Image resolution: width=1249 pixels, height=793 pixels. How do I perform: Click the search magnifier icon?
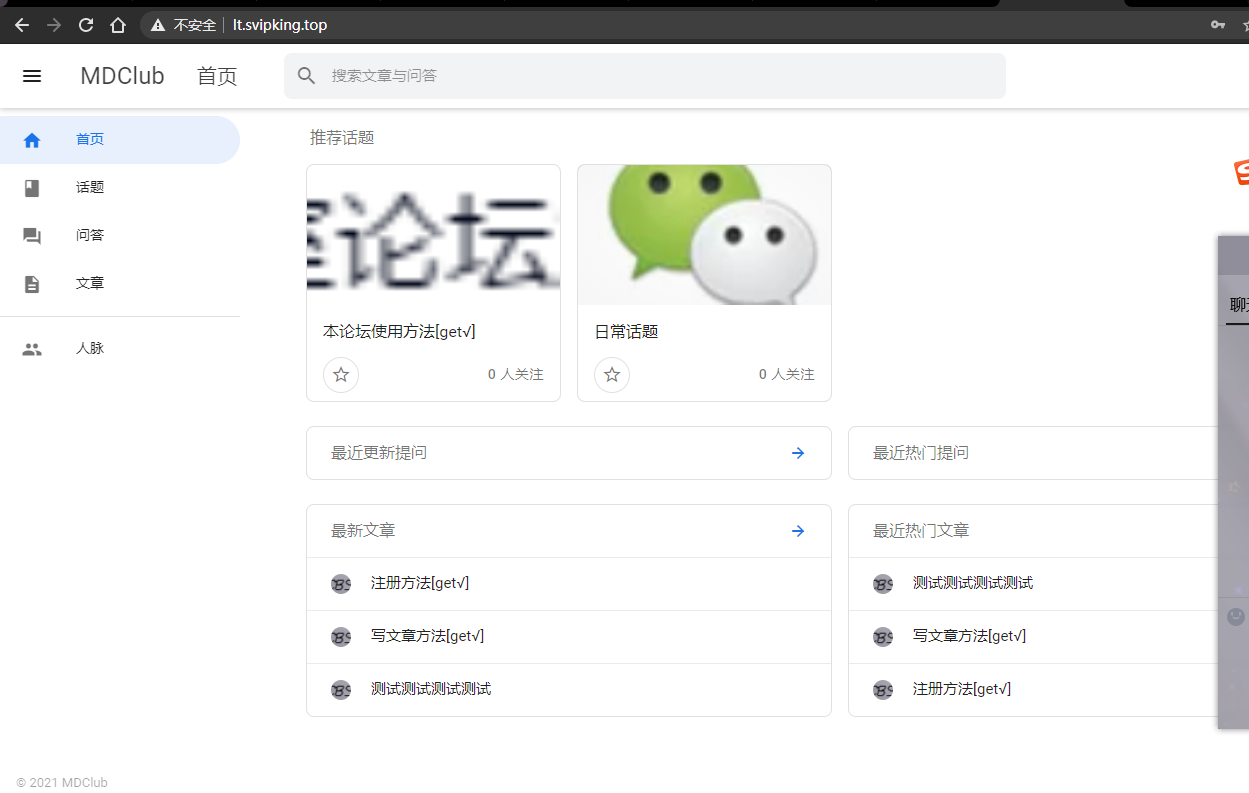(x=307, y=76)
